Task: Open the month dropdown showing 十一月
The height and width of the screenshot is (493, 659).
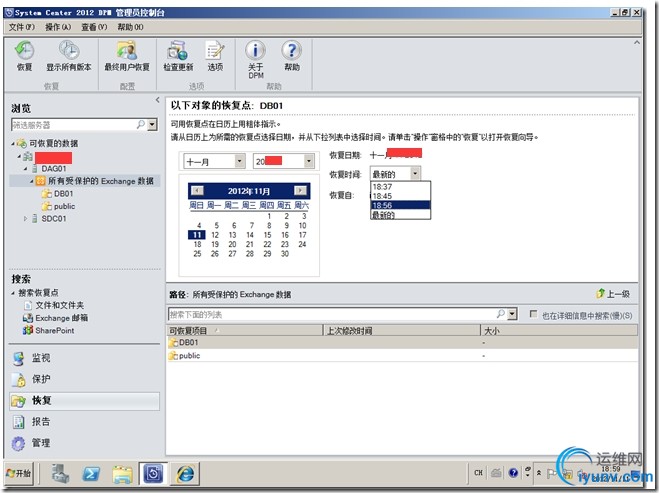Action: tap(240, 161)
